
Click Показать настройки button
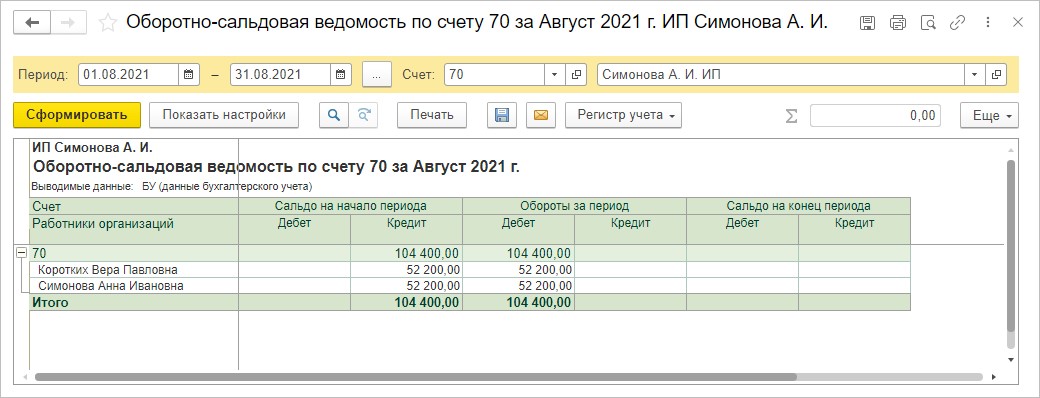[224, 115]
